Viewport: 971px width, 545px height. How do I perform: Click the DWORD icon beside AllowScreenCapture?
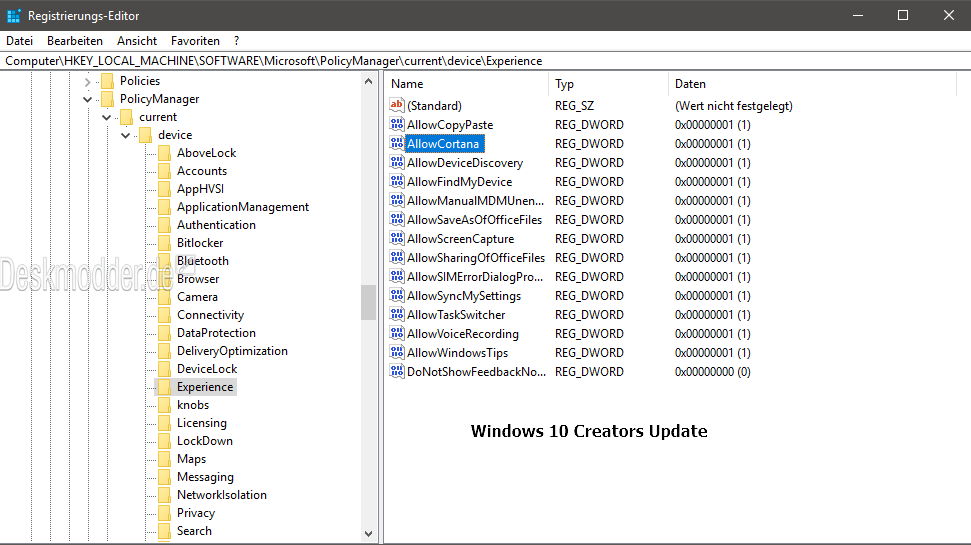[x=397, y=238]
